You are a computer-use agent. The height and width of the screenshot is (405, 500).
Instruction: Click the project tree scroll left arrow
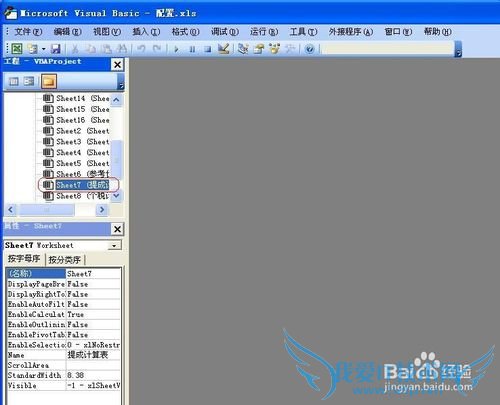pyautogui.click(x=10, y=210)
